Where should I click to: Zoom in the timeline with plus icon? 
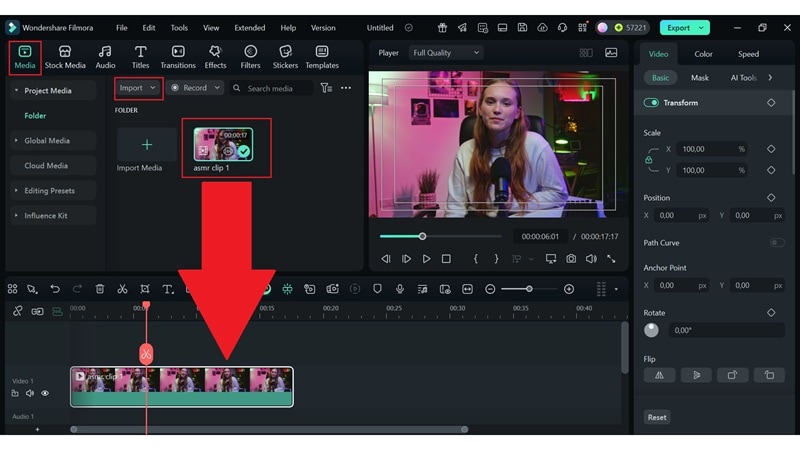pos(569,289)
